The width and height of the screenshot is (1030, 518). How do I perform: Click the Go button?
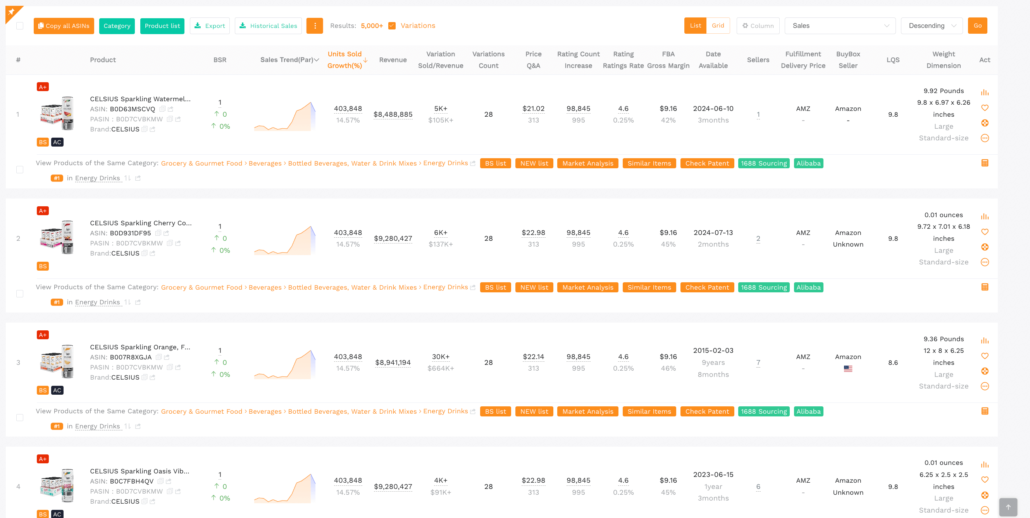pyautogui.click(x=977, y=26)
